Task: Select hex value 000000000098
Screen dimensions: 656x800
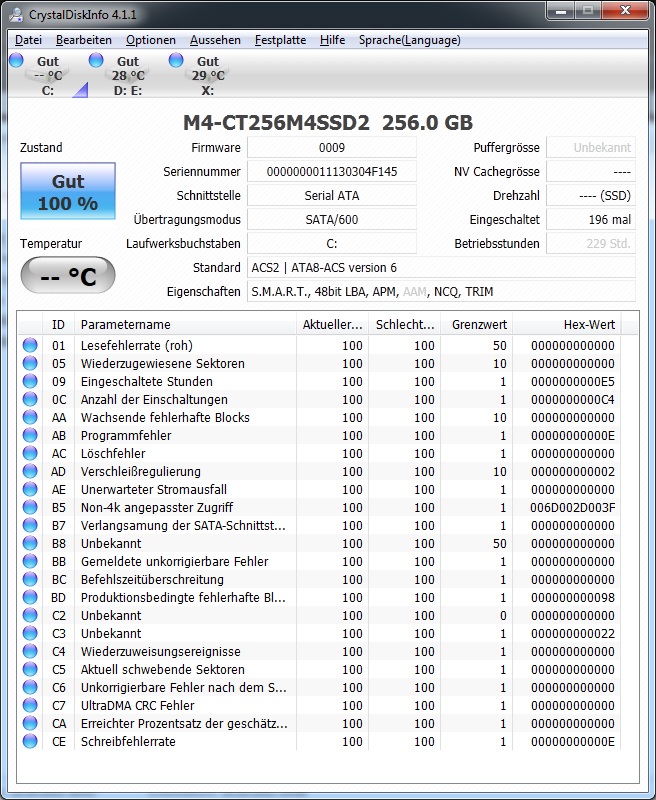Action: [x=573, y=597]
